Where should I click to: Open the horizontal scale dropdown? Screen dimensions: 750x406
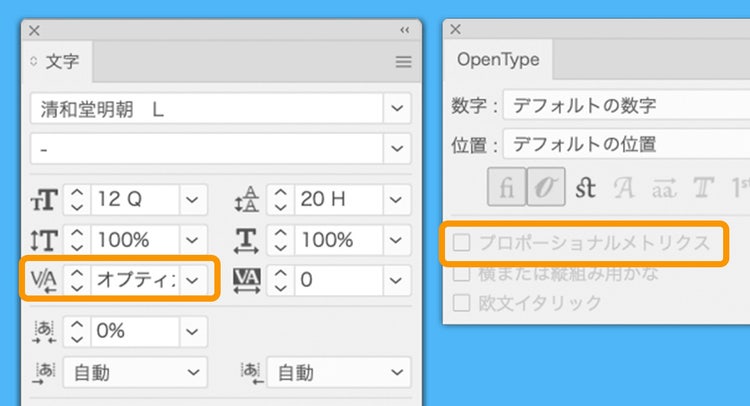coord(396,240)
